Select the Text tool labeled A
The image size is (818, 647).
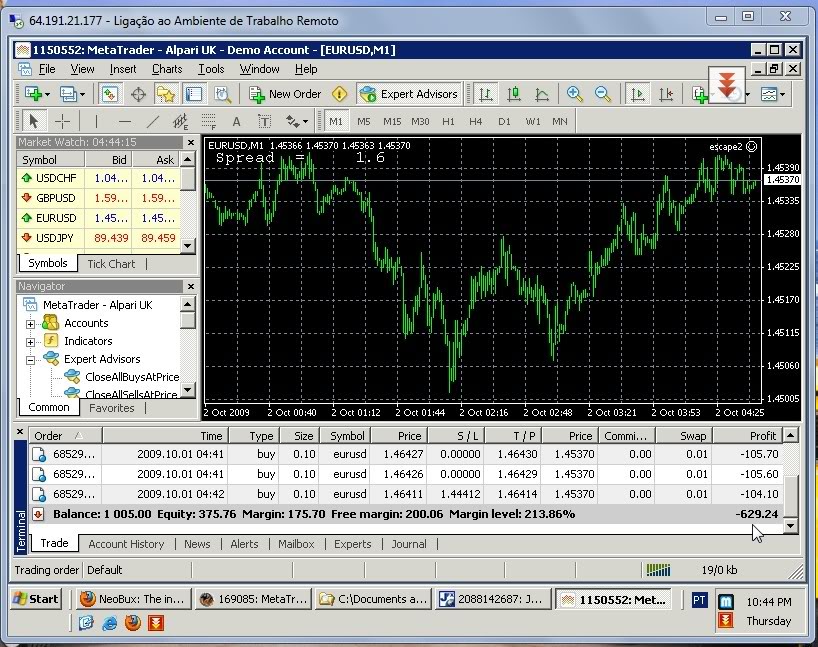pyautogui.click(x=236, y=122)
